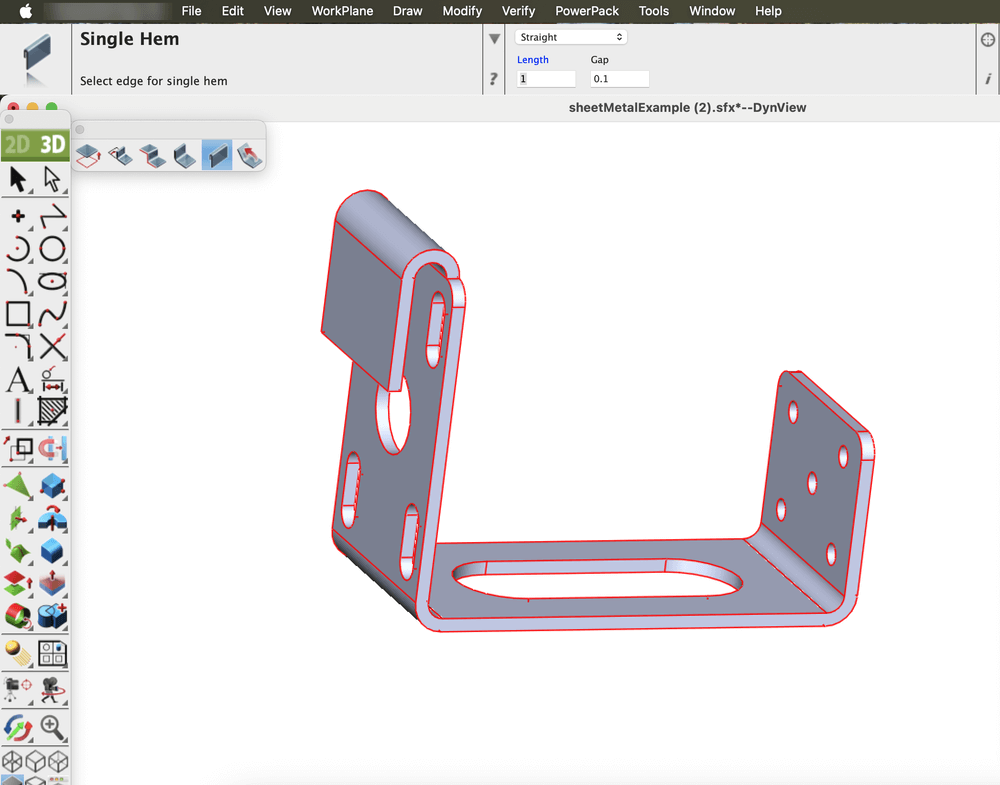Click the italic i info button
This screenshot has width=1000, height=785.
click(x=988, y=79)
